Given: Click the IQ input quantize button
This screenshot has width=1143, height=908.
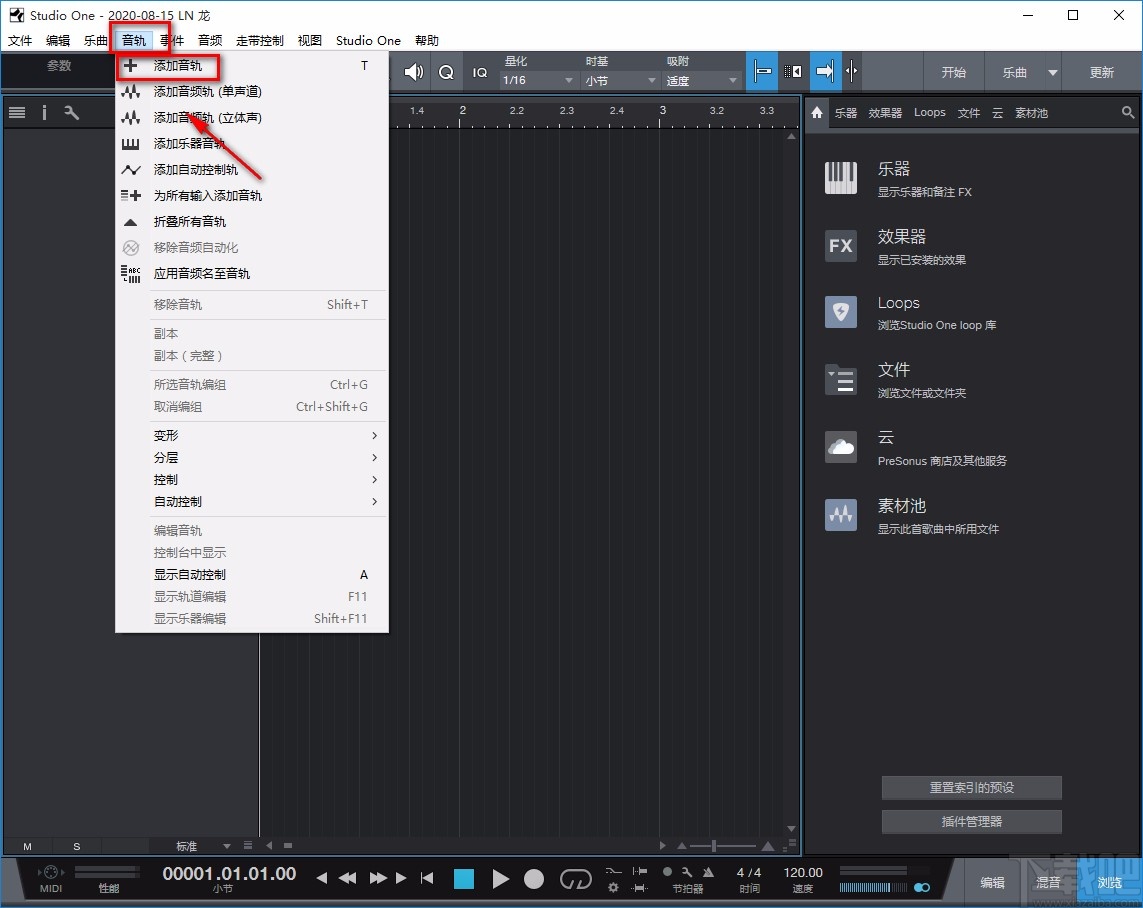Looking at the screenshot, I should (x=480, y=72).
